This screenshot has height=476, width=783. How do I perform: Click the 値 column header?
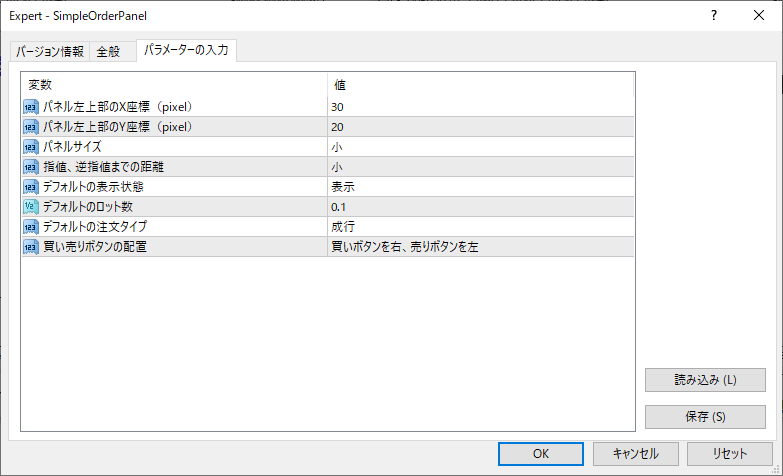coord(480,85)
